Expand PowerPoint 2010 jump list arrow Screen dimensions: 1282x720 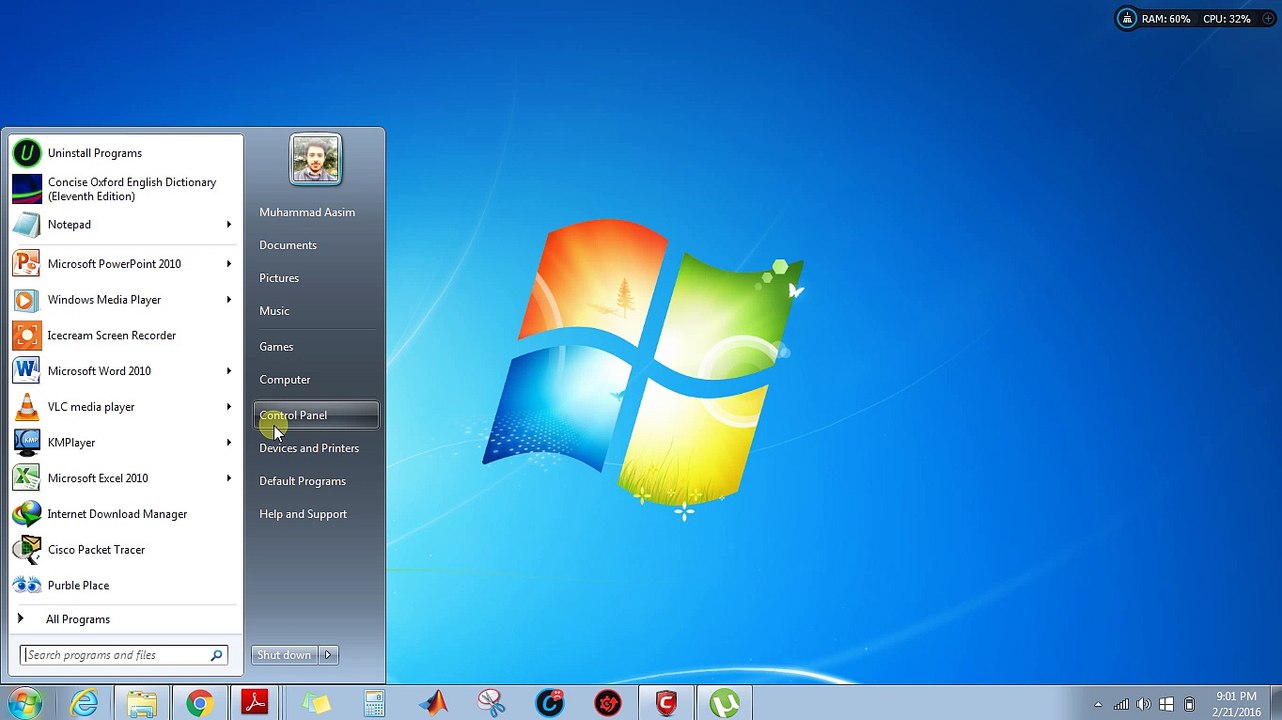tap(229, 264)
